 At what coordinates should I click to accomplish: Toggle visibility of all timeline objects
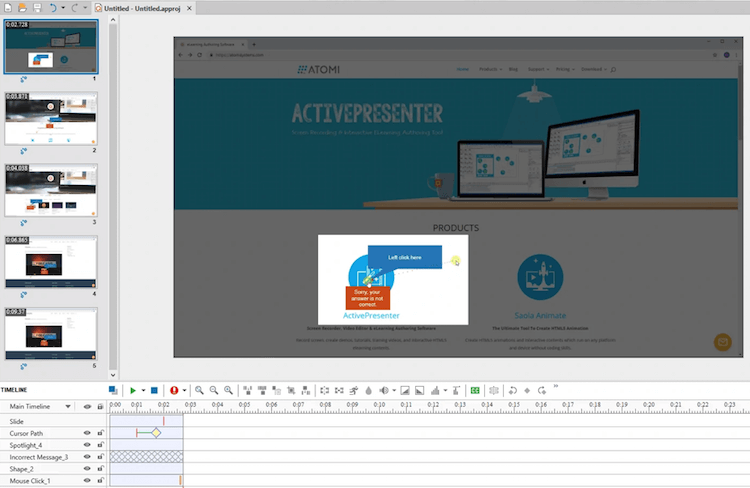pyautogui.click(x=87, y=407)
